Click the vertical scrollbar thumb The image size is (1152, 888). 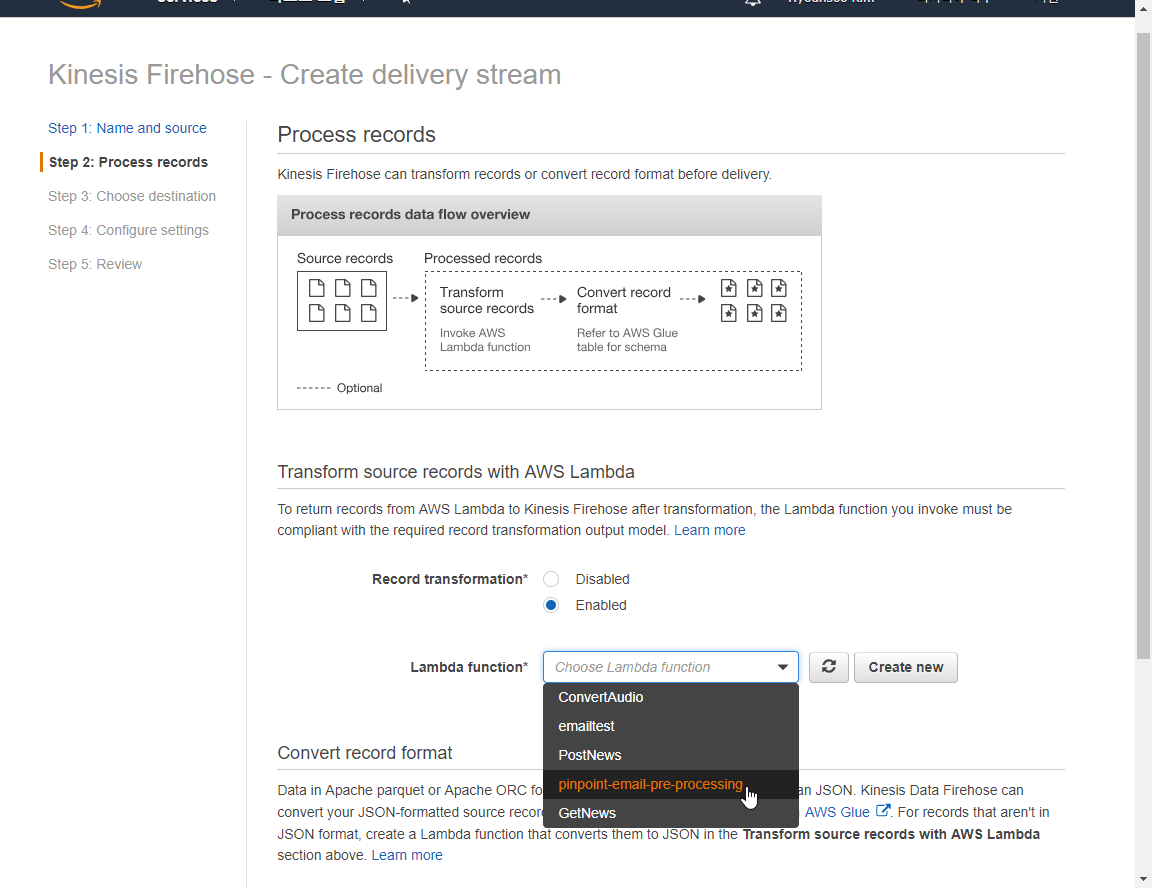tap(1143, 345)
